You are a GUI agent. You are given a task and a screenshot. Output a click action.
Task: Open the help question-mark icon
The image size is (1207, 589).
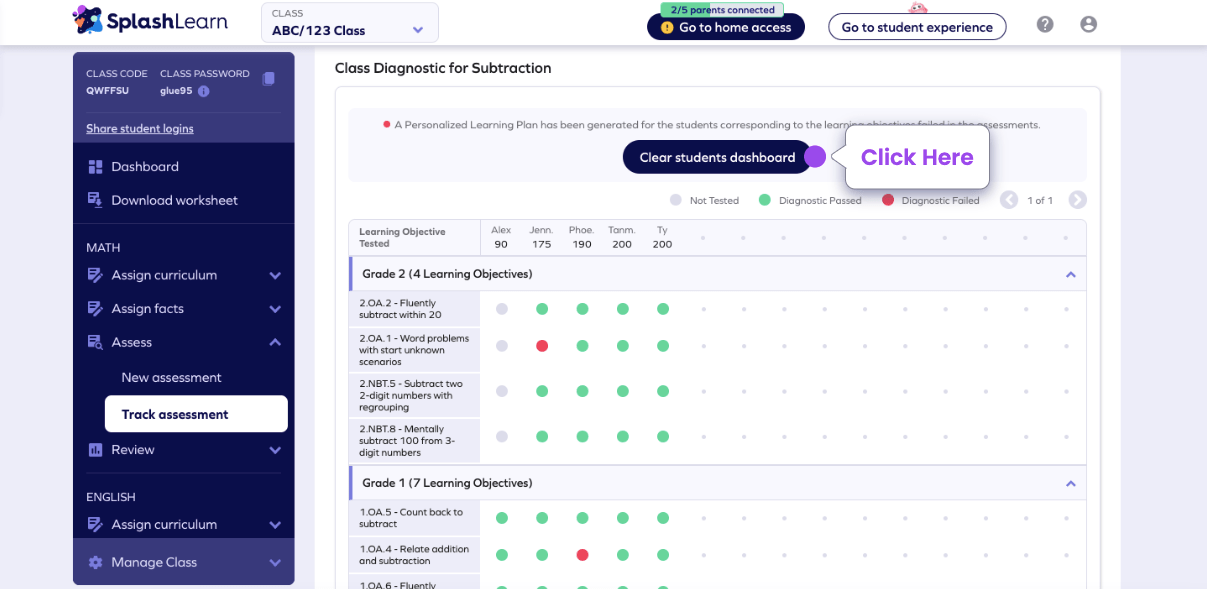pyautogui.click(x=1044, y=23)
